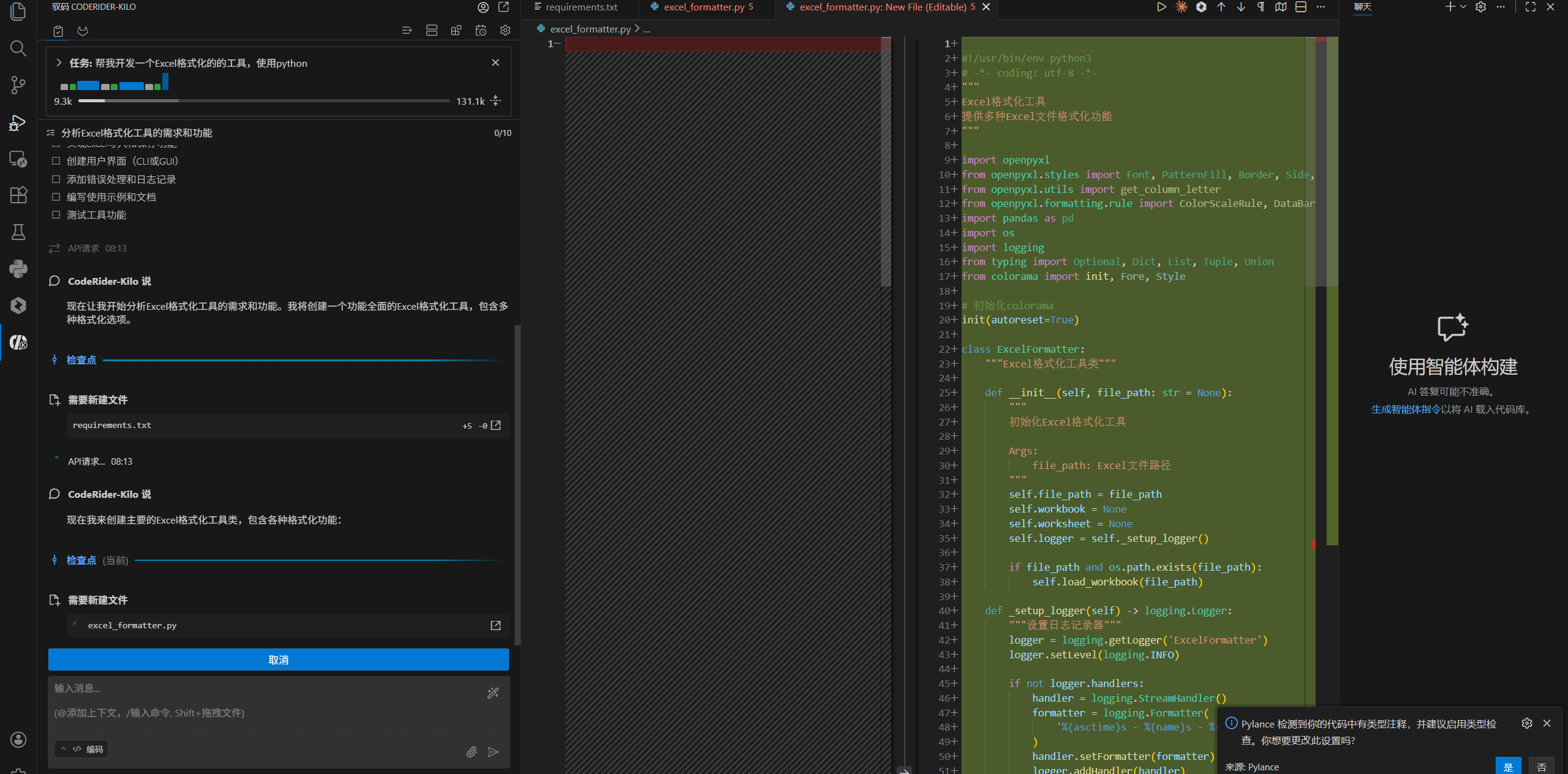Click the Run Python file play icon
Screen dimensions: 1568x774
coord(1161,7)
